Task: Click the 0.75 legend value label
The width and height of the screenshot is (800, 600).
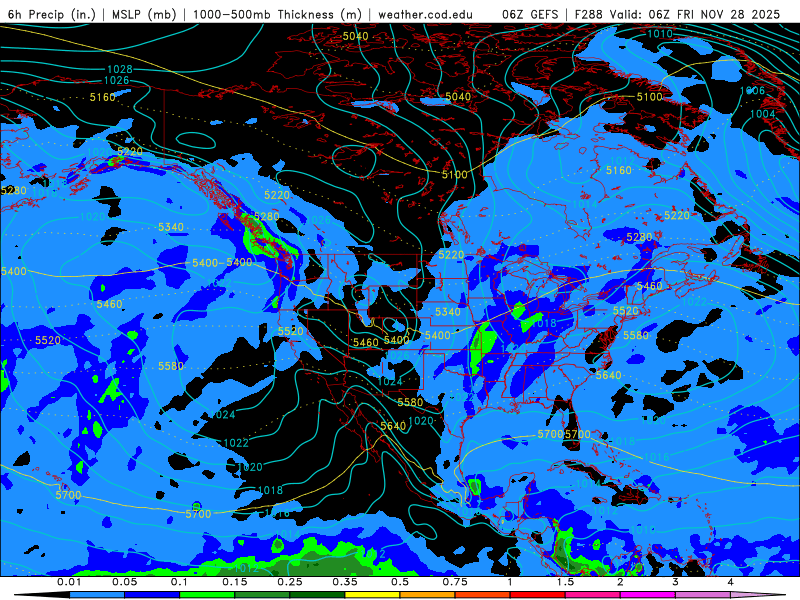Action: coord(455,582)
